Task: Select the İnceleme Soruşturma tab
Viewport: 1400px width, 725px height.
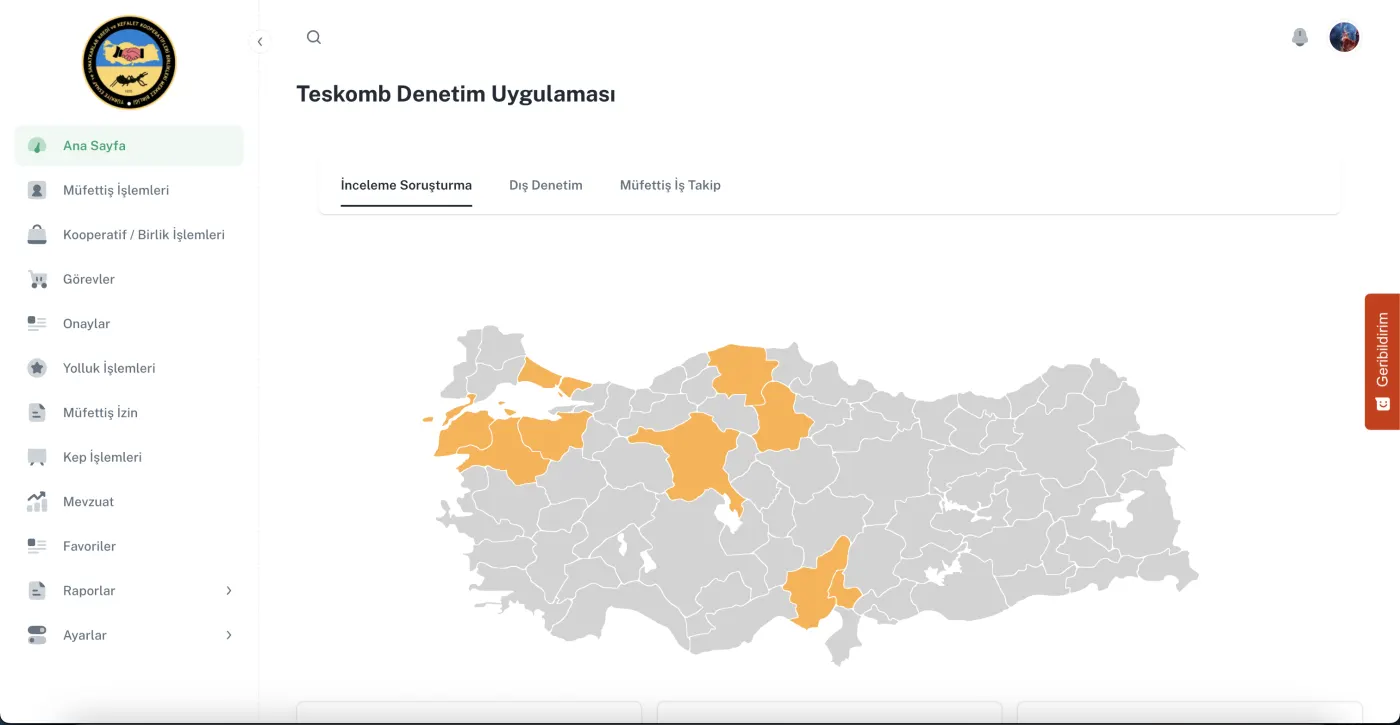Action: tap(406, 185)
